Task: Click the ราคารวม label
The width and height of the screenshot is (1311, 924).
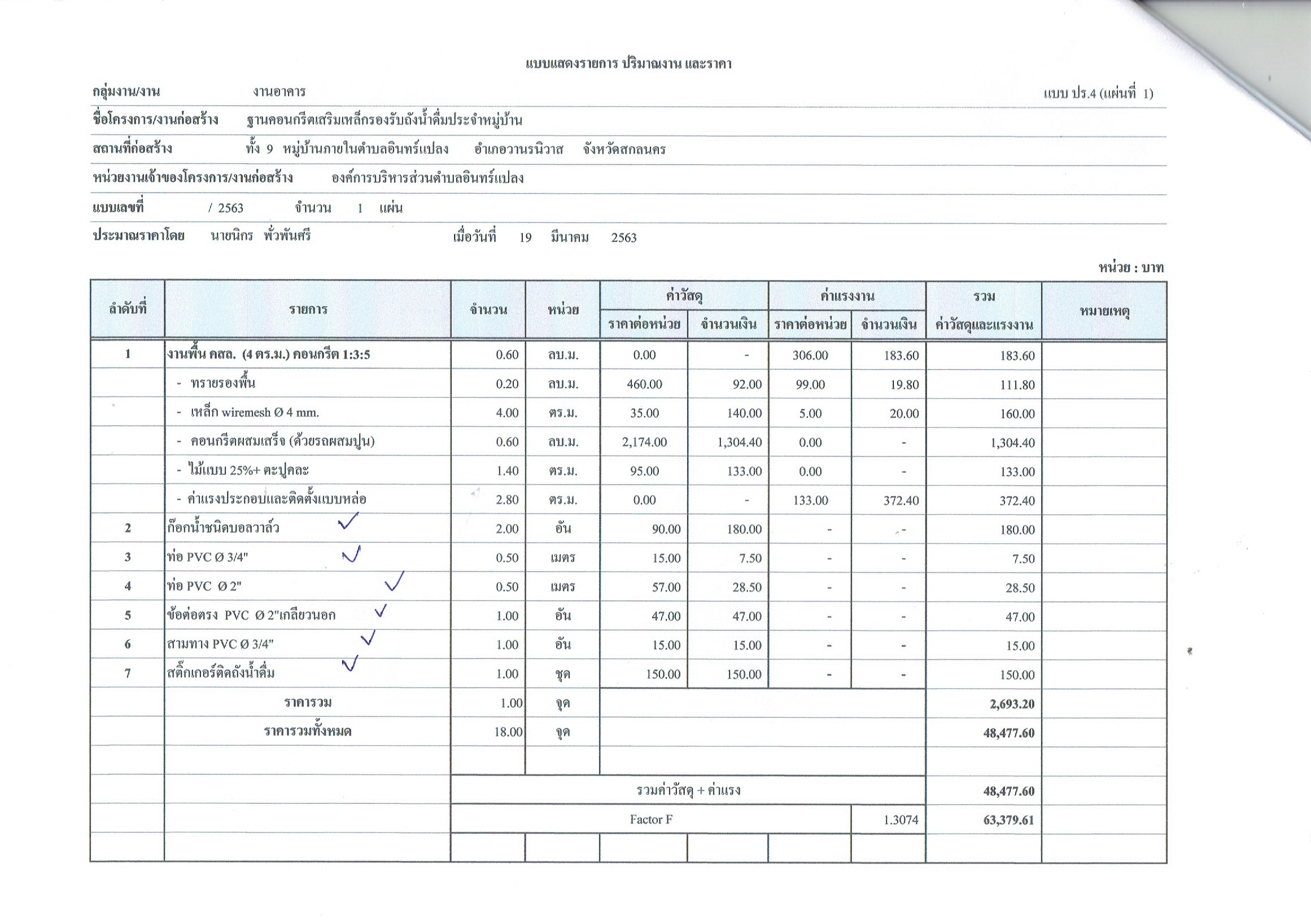Action: click(x=308, y=703)
